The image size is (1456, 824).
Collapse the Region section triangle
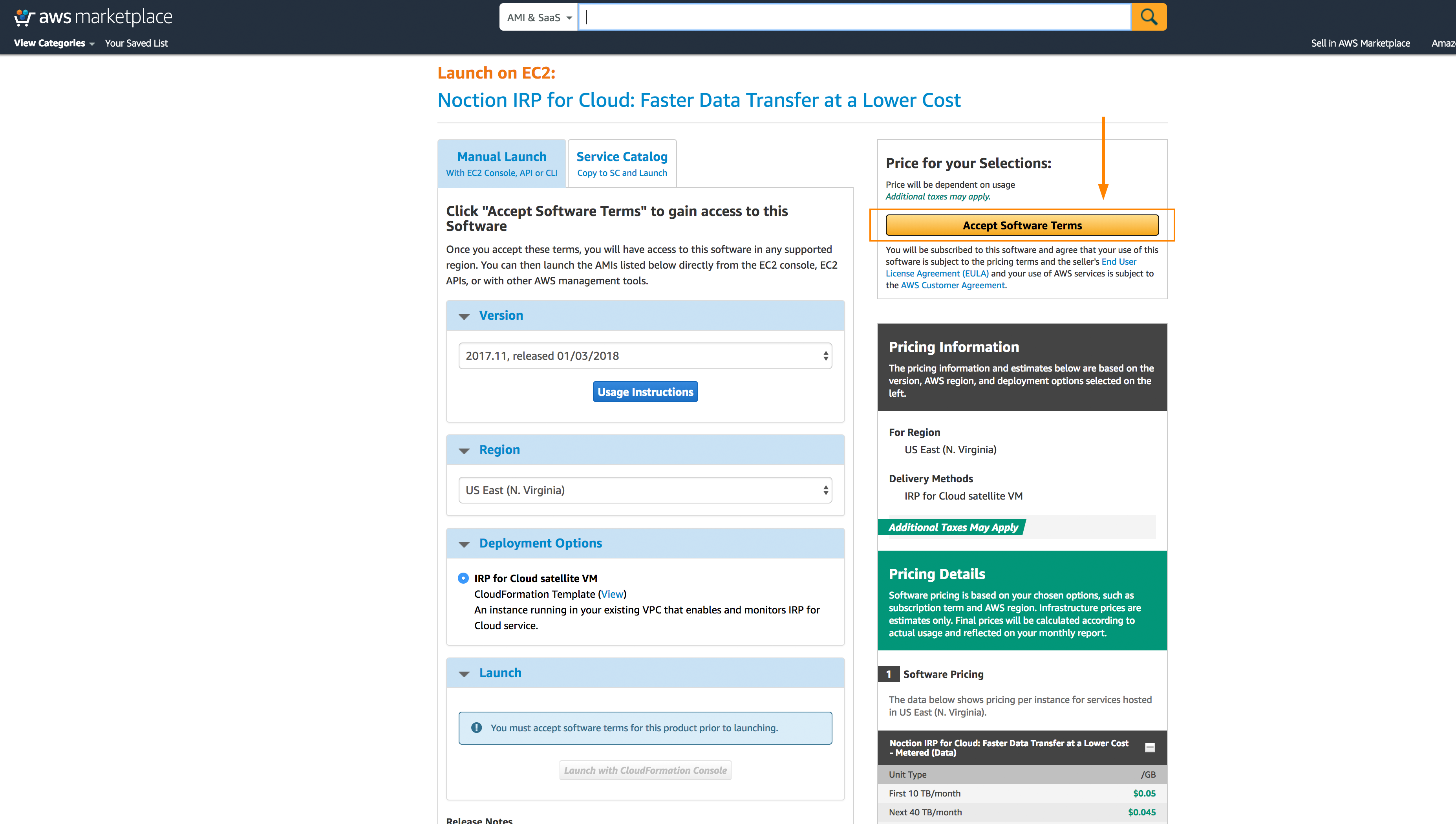point(464,450)
